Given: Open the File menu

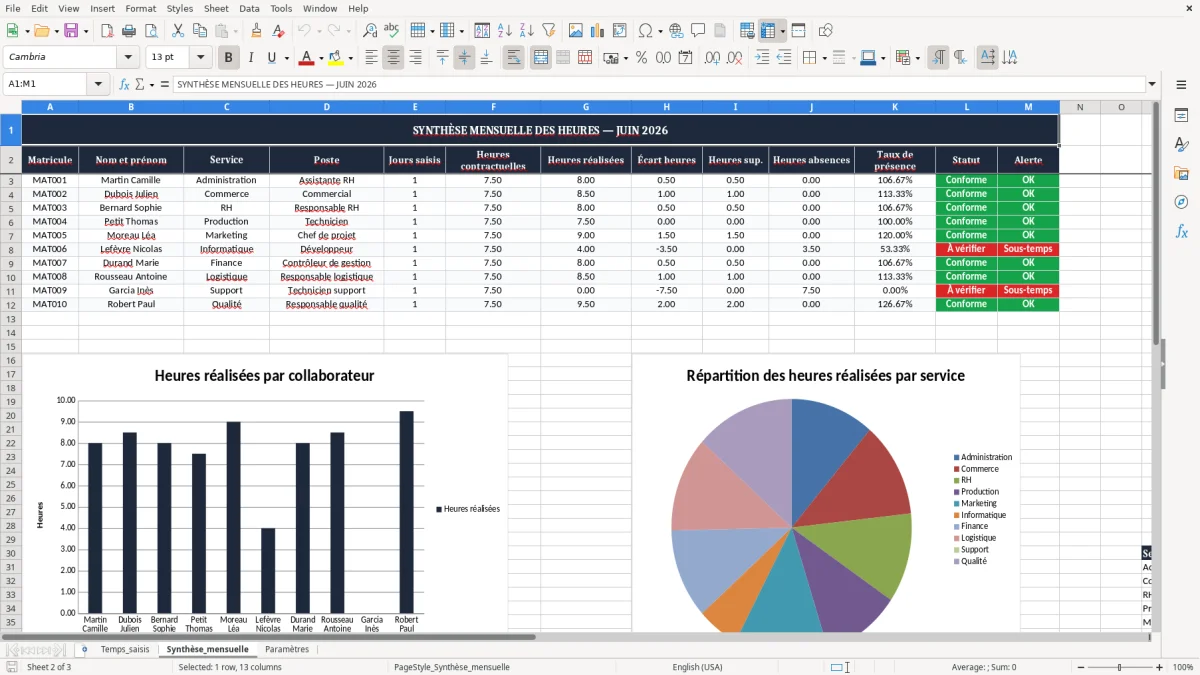Looking at the screenshot, I should (12, 8).
